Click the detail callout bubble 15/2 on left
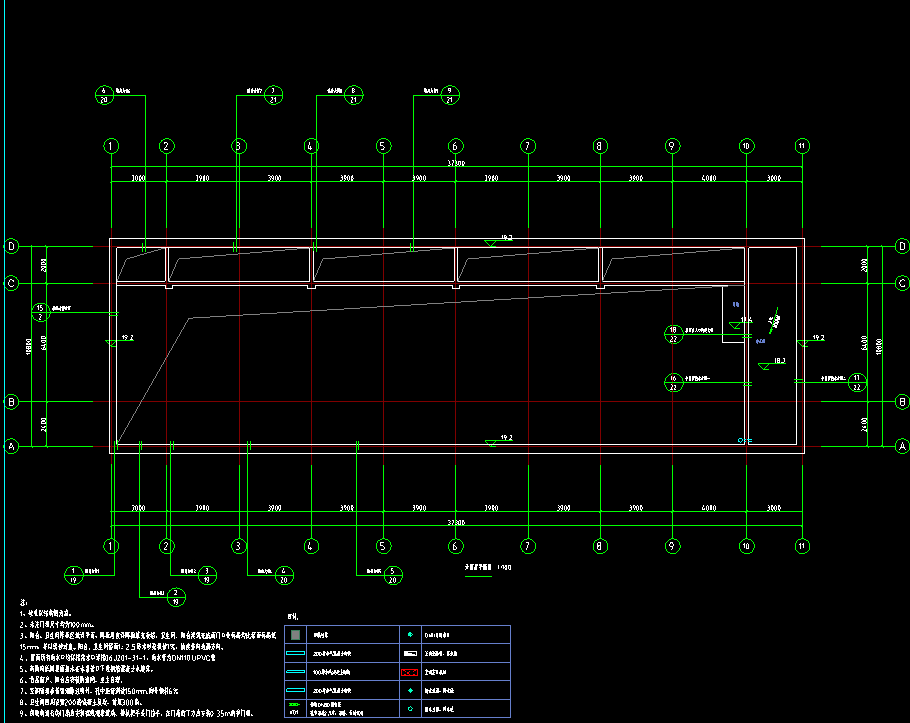The image size is (910, 723). pos(40,312)
